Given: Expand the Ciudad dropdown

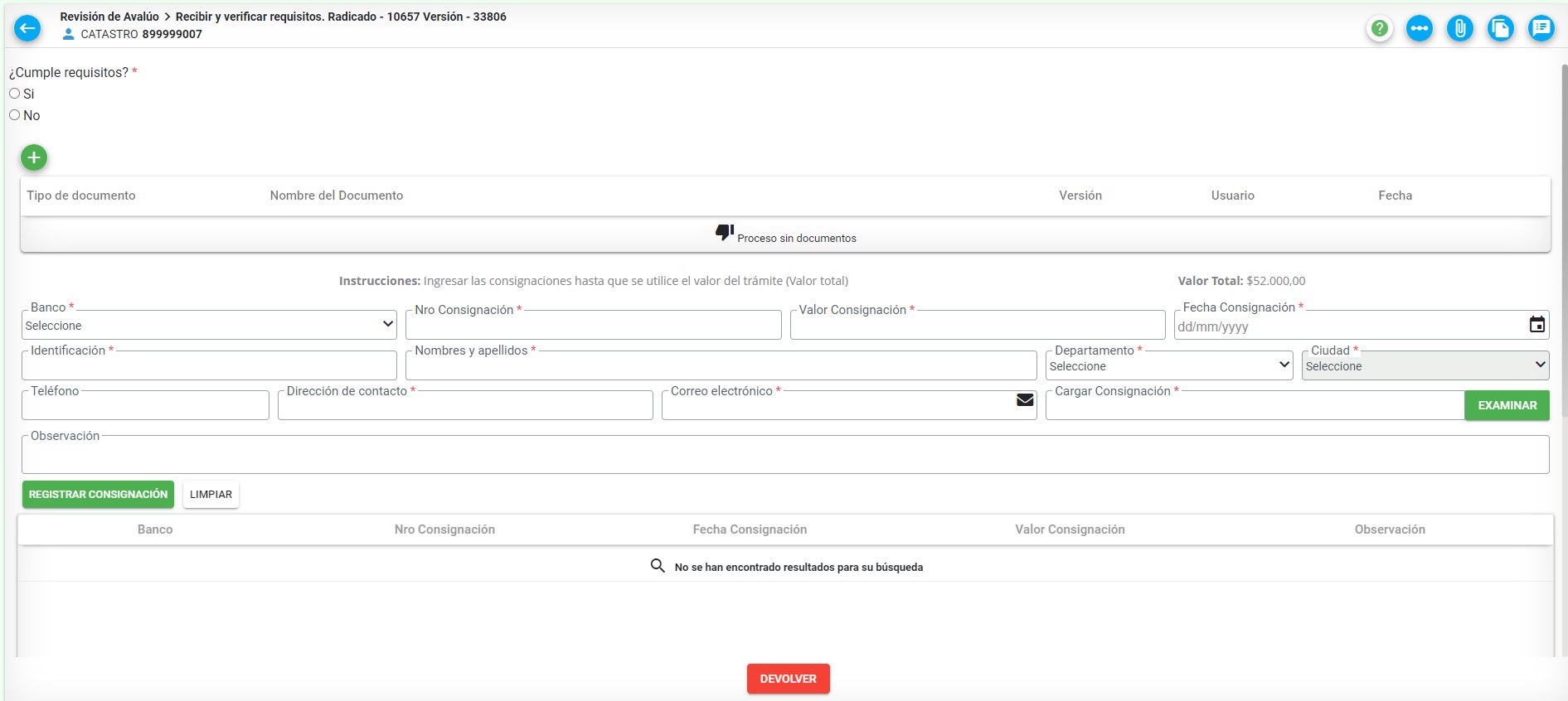Looking at the screenshot, I should pyautogui.click(x=1425, y=365).
